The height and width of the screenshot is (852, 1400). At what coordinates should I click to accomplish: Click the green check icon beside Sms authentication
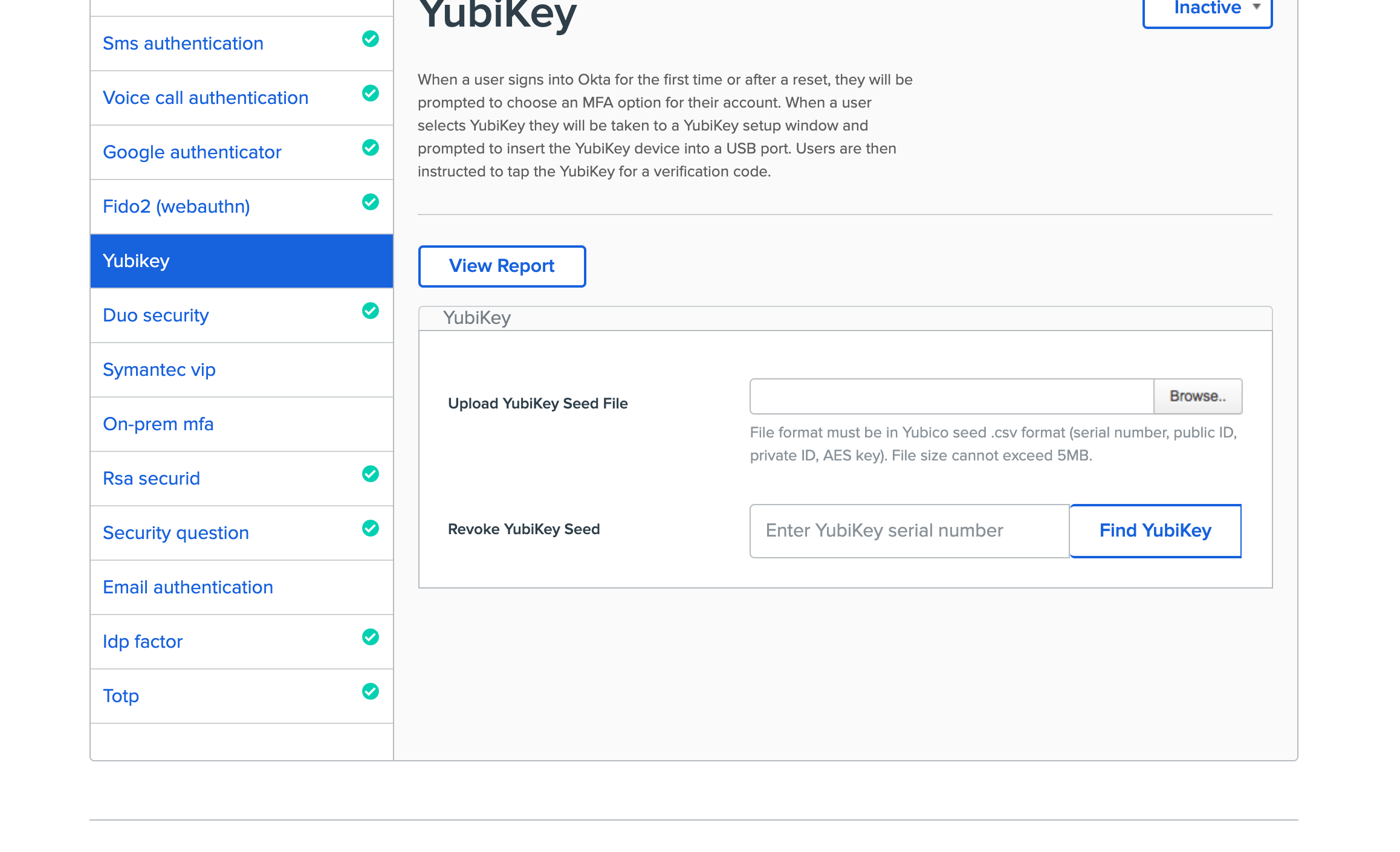click(369, 39)
